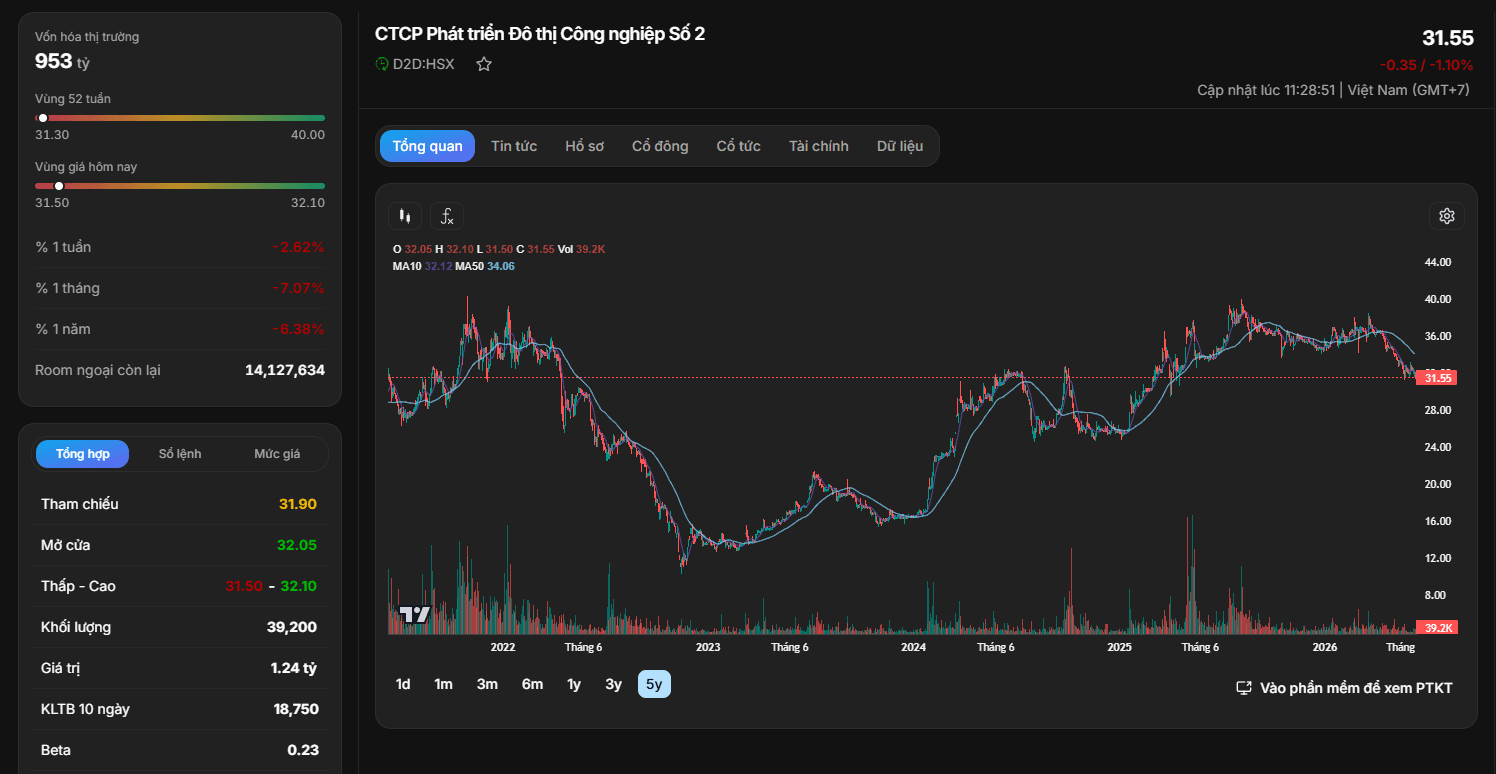Click today's price range slider marker
The width and height of the screenshot is (1496, 774).
pyautogui.click(x=59, y=186)
